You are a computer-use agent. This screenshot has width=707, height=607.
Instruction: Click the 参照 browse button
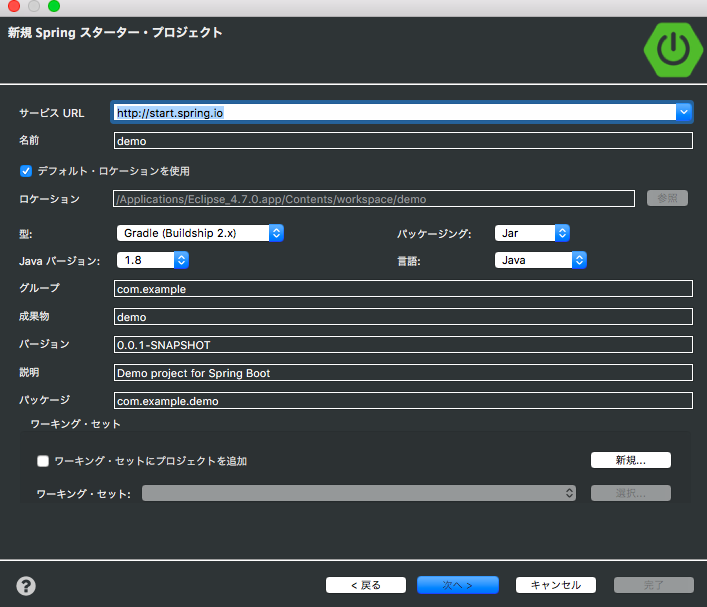point(667,198)
